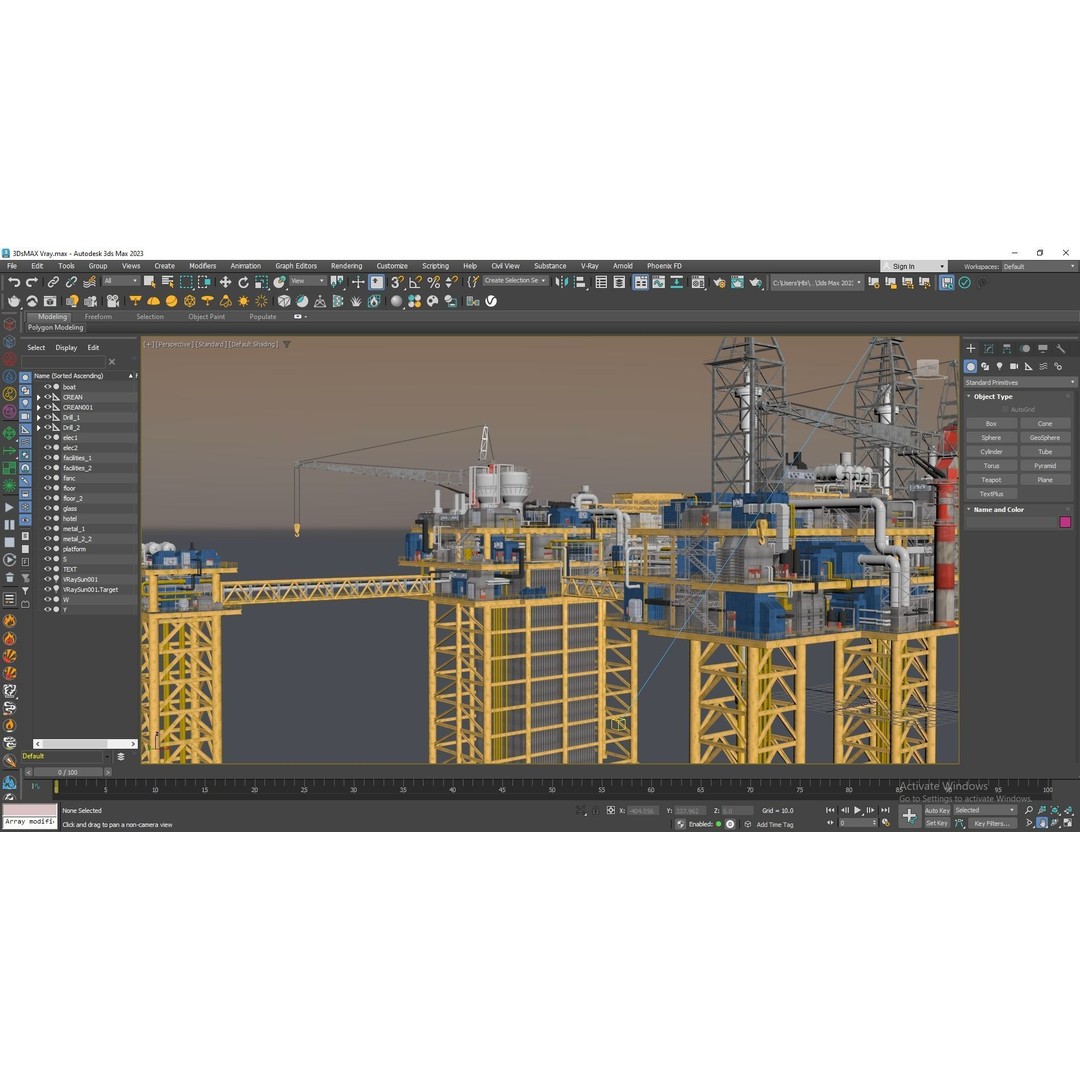Switch to the Polygon Modeling tab

point(56,328)
